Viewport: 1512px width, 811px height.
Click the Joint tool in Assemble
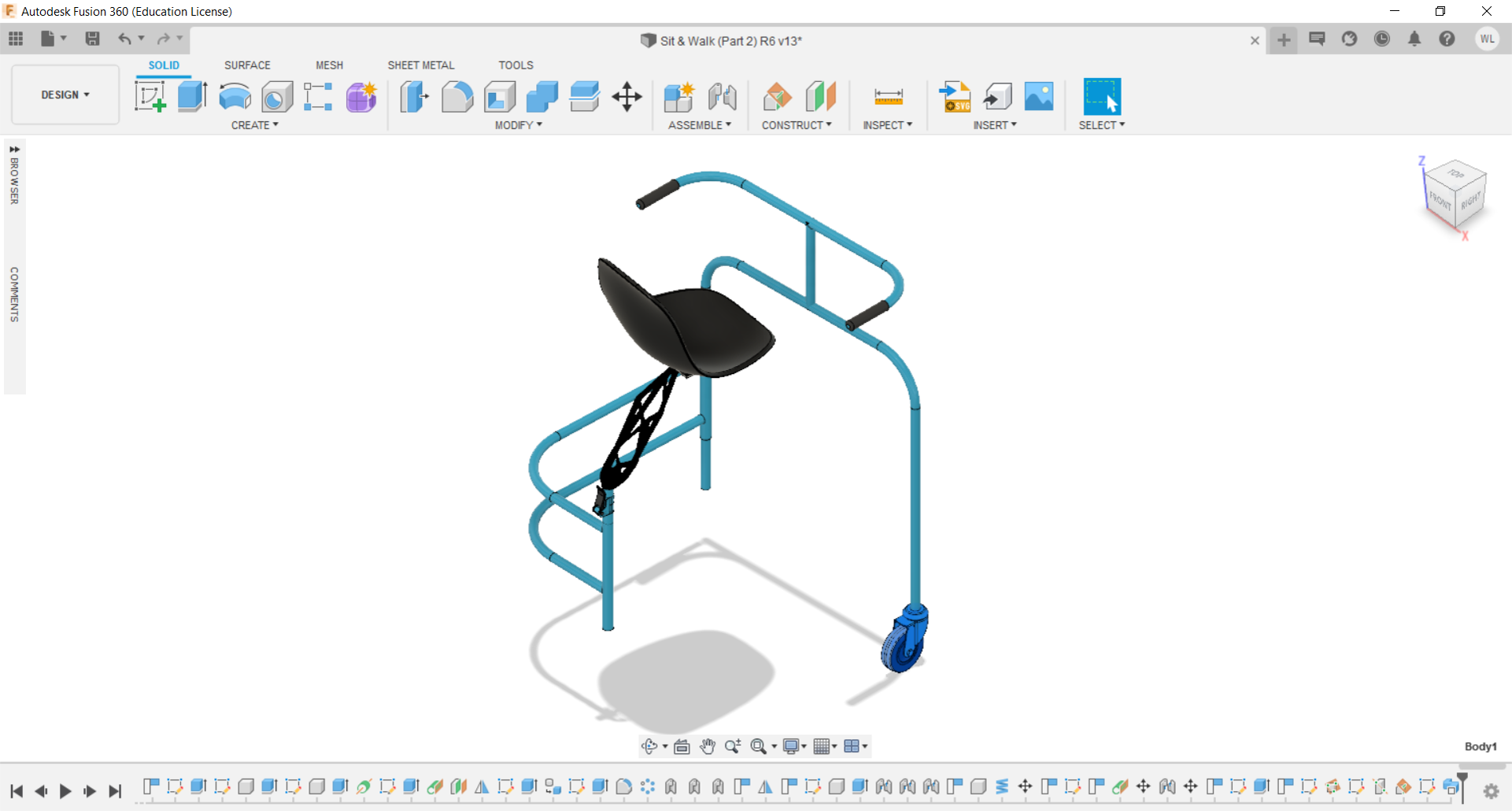click(x=723, y=96)
